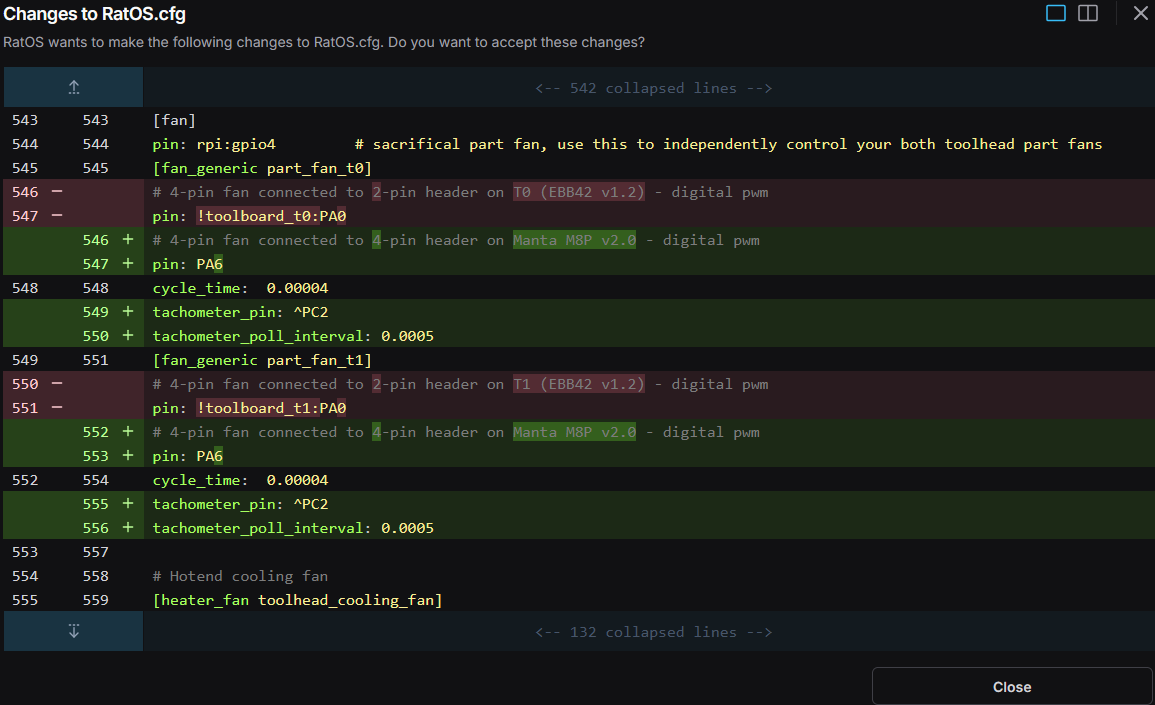
Task: Switch to side-by-side split diff view
Action: click(x=1088, y=13)
